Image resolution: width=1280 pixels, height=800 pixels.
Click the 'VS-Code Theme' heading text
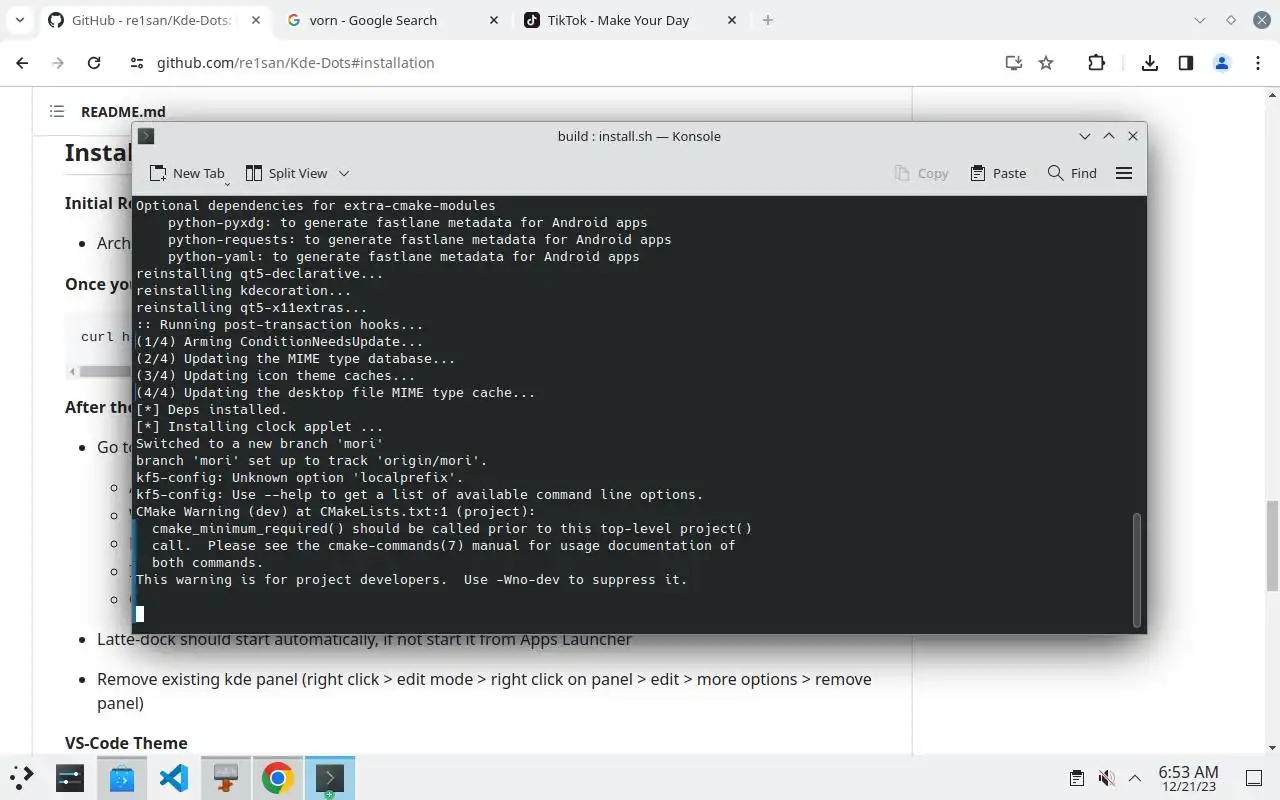pos(126,743)
